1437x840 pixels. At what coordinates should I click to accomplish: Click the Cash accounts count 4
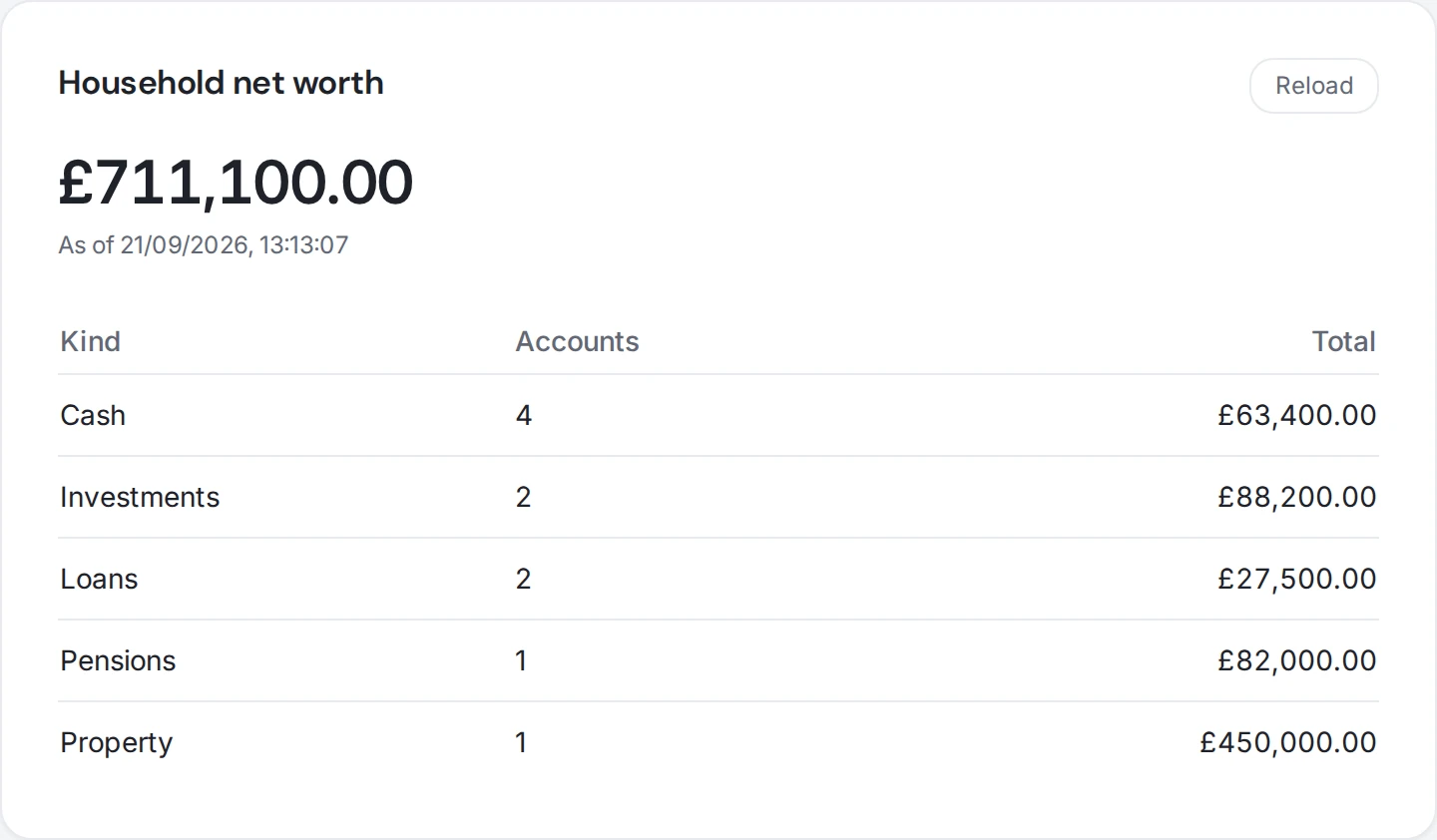point(524,415)
